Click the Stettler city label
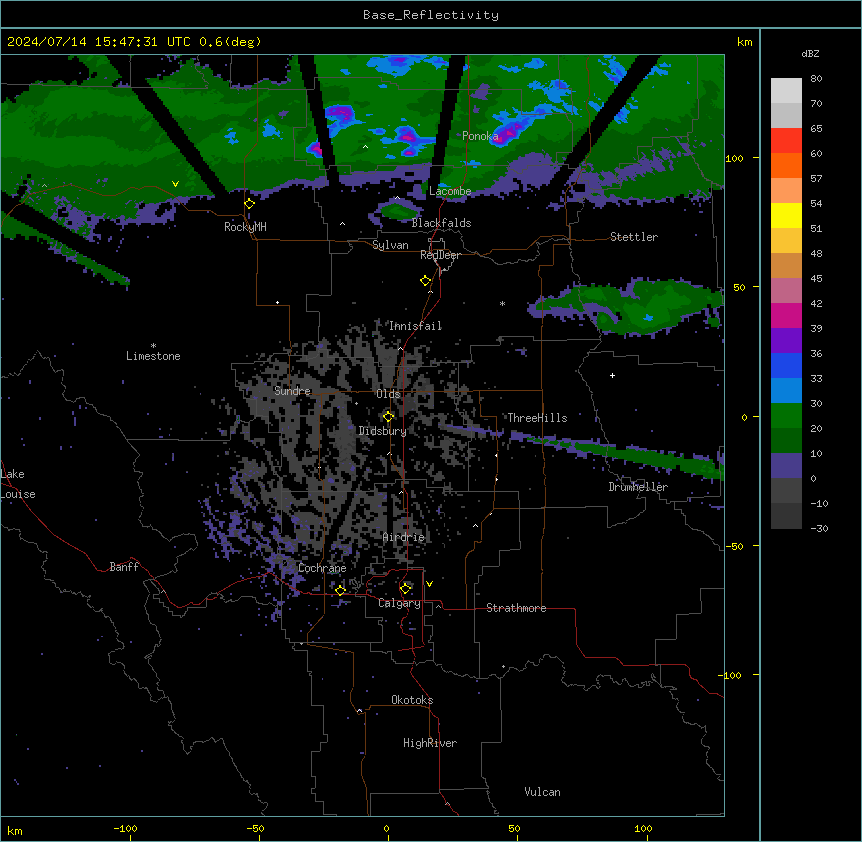This screenshot has height=842, width=862. (634, 237)
